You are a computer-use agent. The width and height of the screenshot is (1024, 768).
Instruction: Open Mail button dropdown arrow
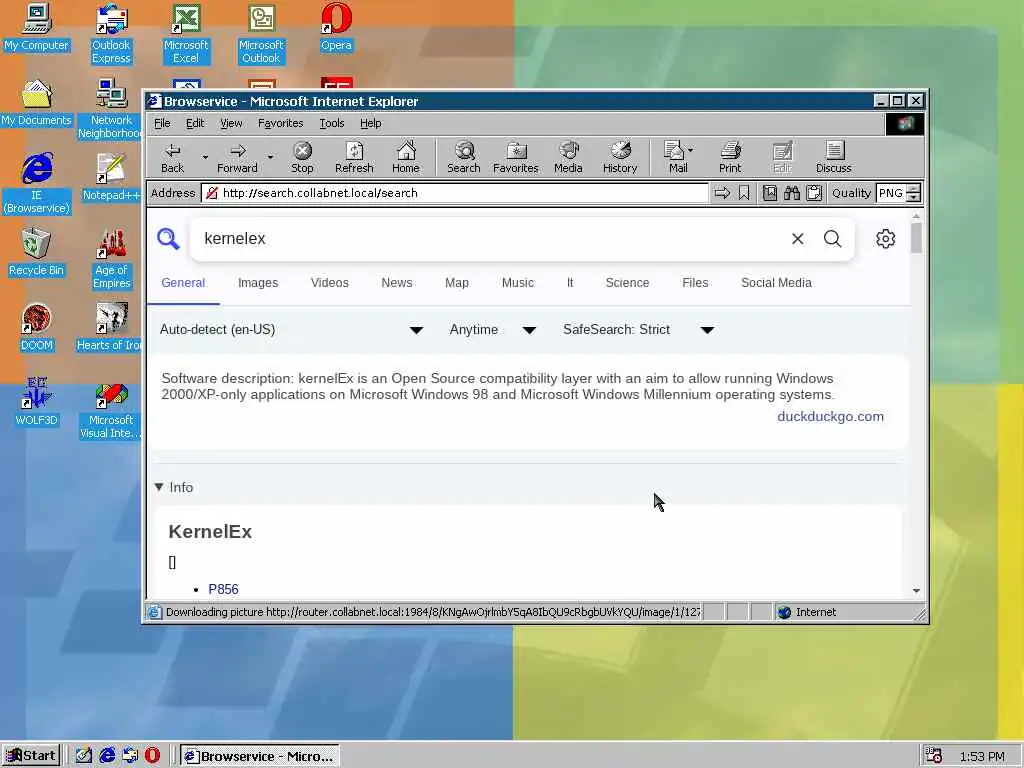(691, 150)
